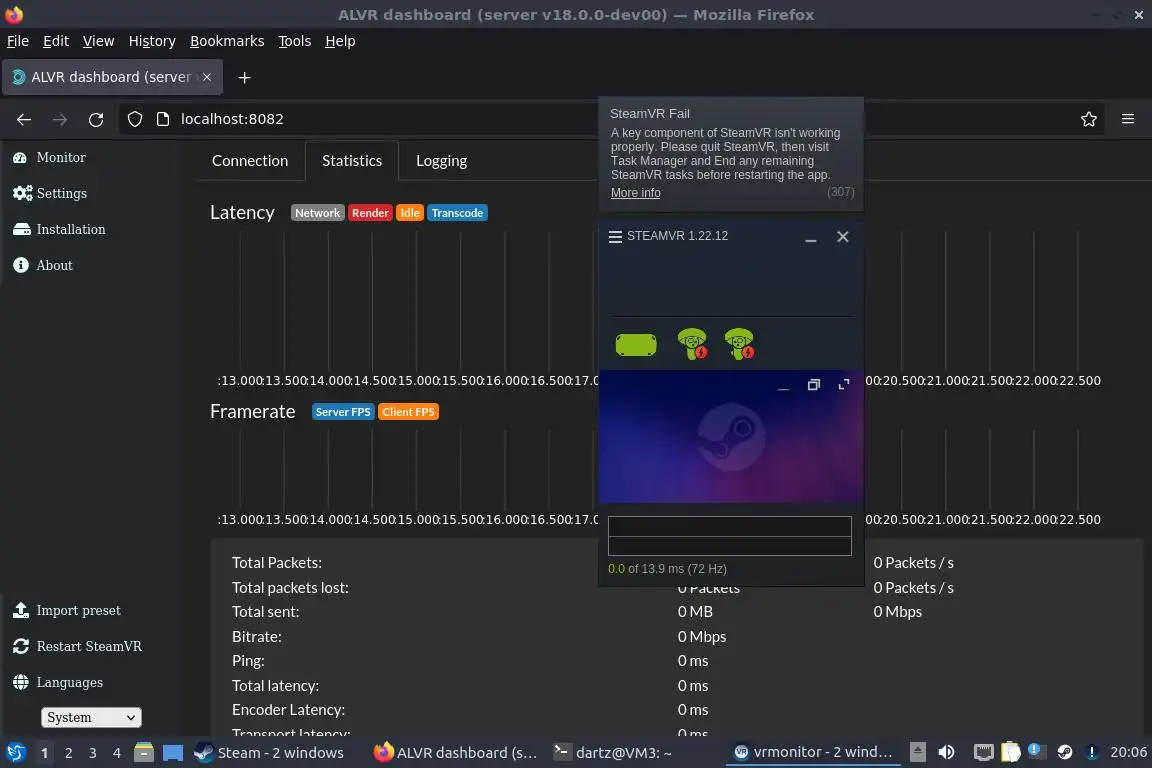The image size is (1152, 768).
Task: Switch to workspace 2
Action: (x=68, y=753)
